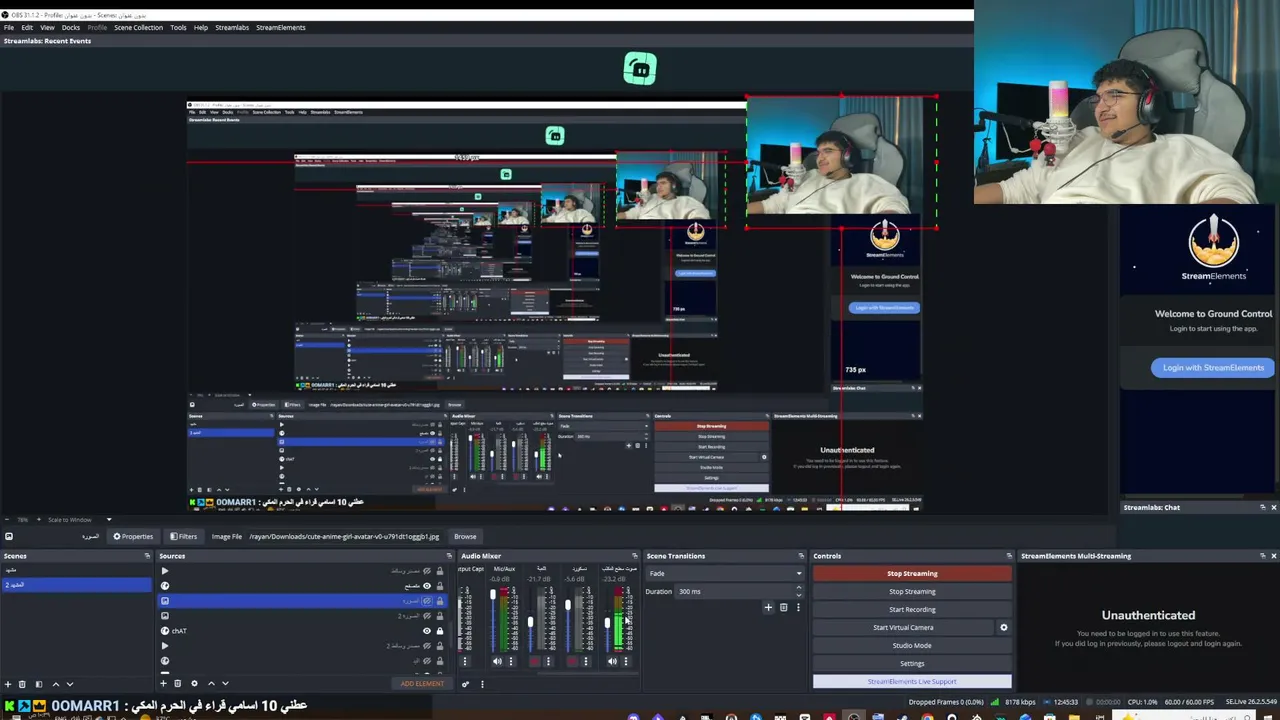
Task: Hide the chAT source with eye icon
Action: [x=427, y=631]
